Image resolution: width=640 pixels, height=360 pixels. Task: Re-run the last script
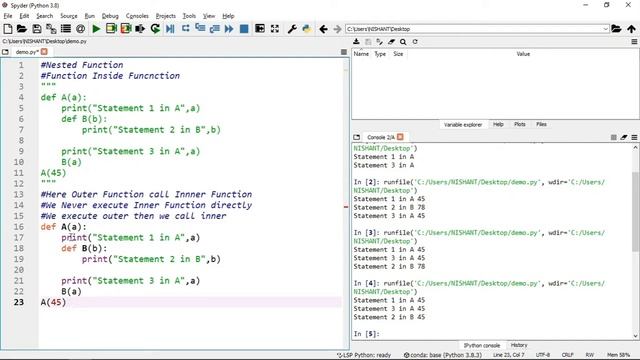click(x=155, y=29)
